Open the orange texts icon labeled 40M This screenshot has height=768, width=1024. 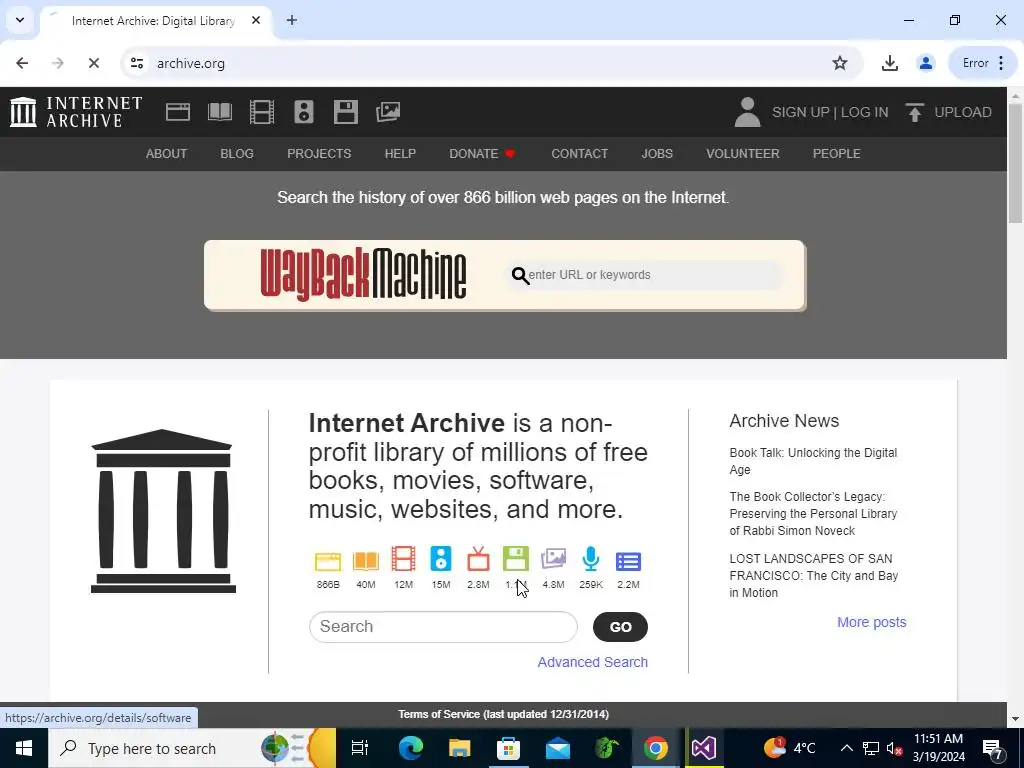coord(366,561)
